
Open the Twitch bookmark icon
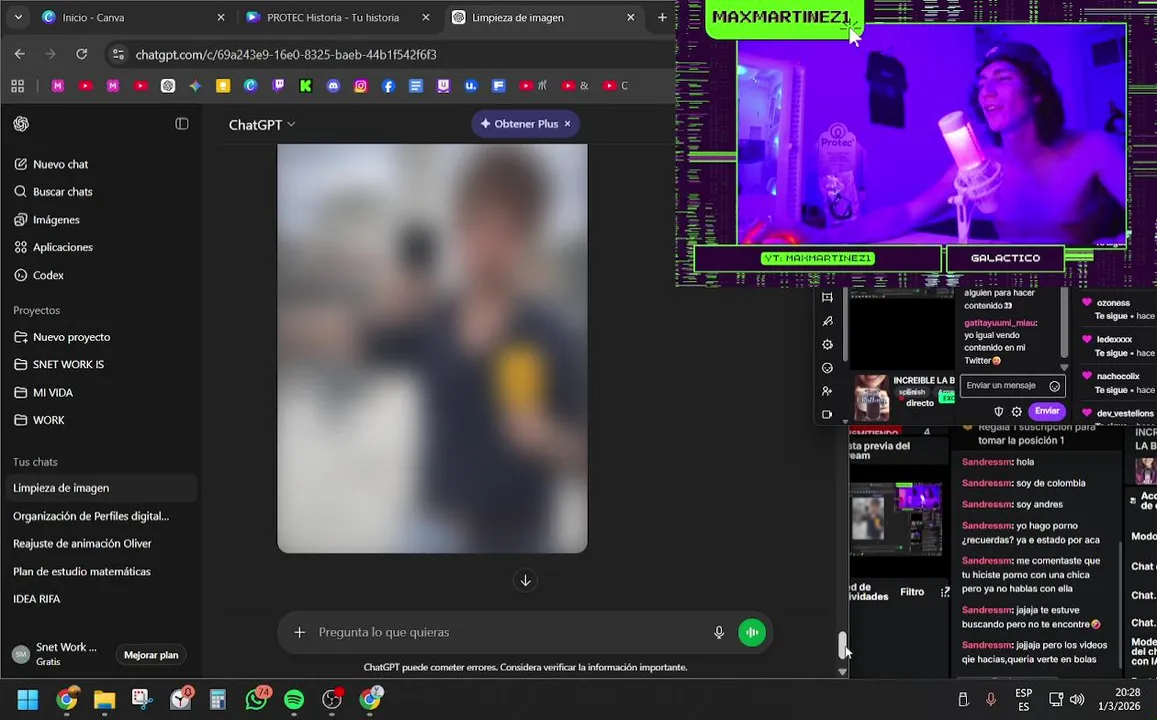click(x=278, y=86)
